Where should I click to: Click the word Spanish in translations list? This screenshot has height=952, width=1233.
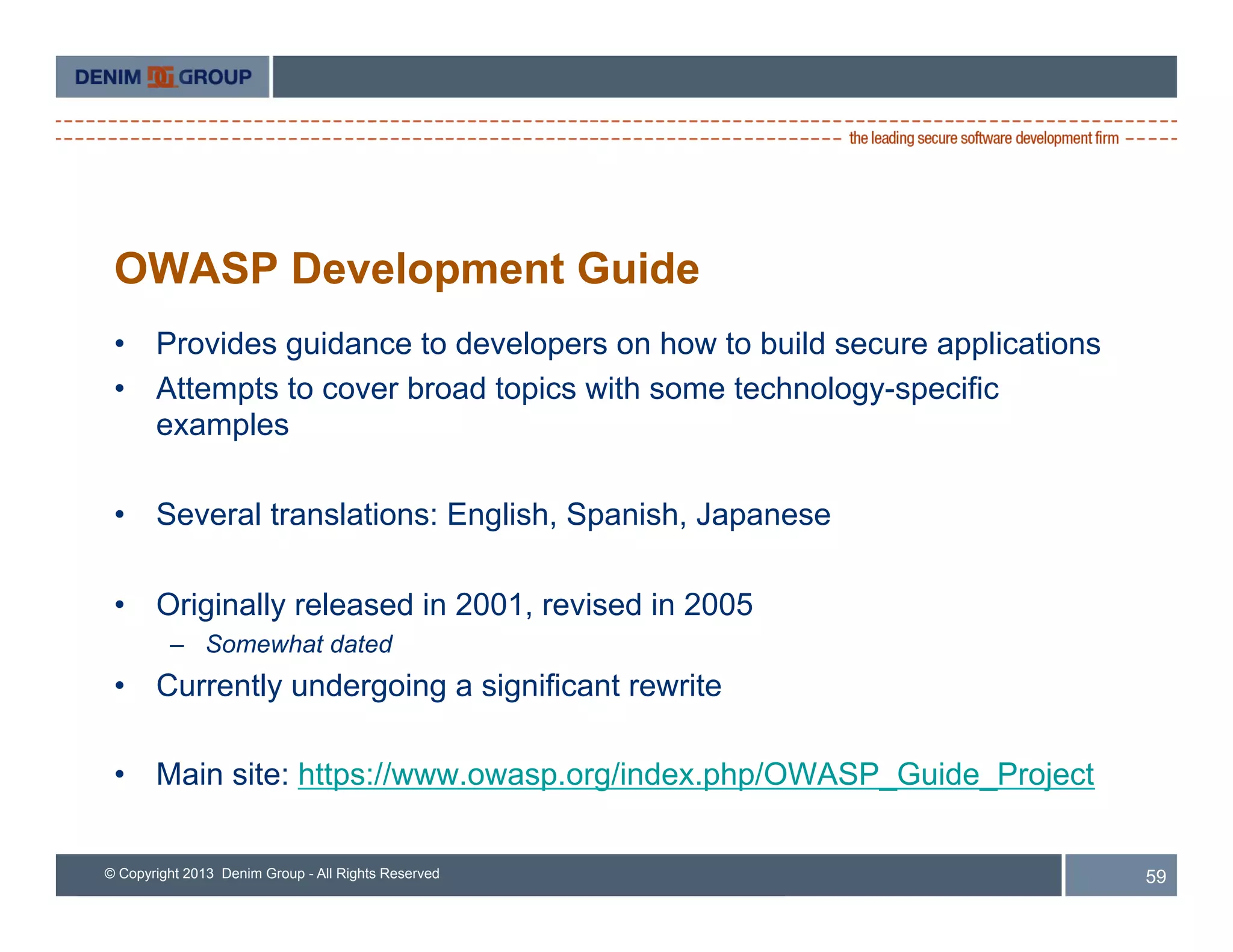point(622,515)
